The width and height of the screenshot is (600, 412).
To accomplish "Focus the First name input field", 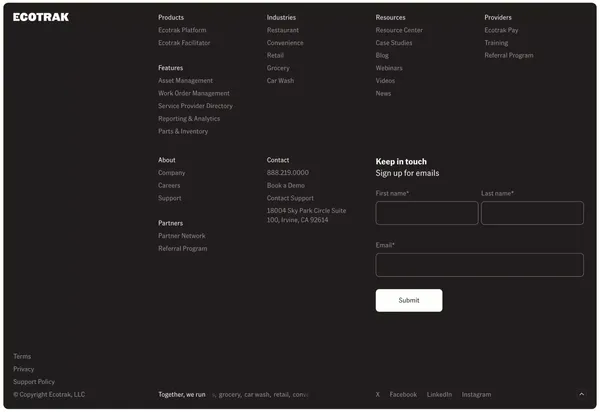I will click(427, 213).
